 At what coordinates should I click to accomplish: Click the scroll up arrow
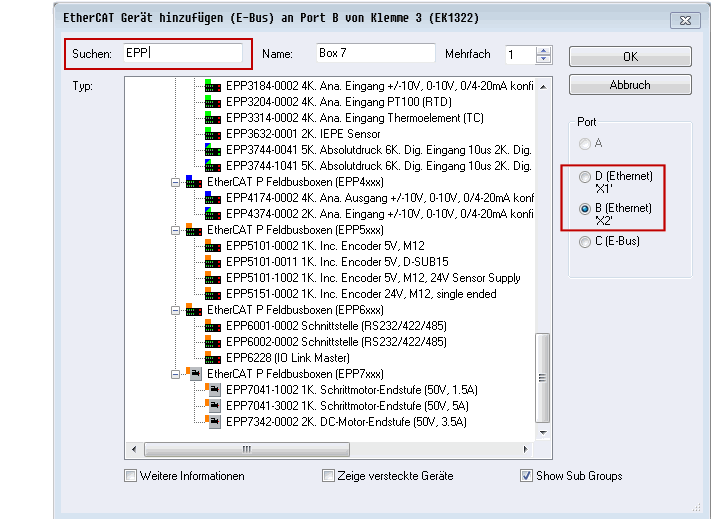tap(543, 87)
